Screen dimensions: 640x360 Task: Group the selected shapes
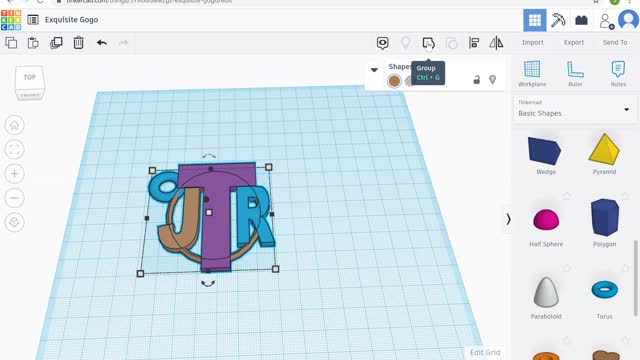click(x=428, y=43)
